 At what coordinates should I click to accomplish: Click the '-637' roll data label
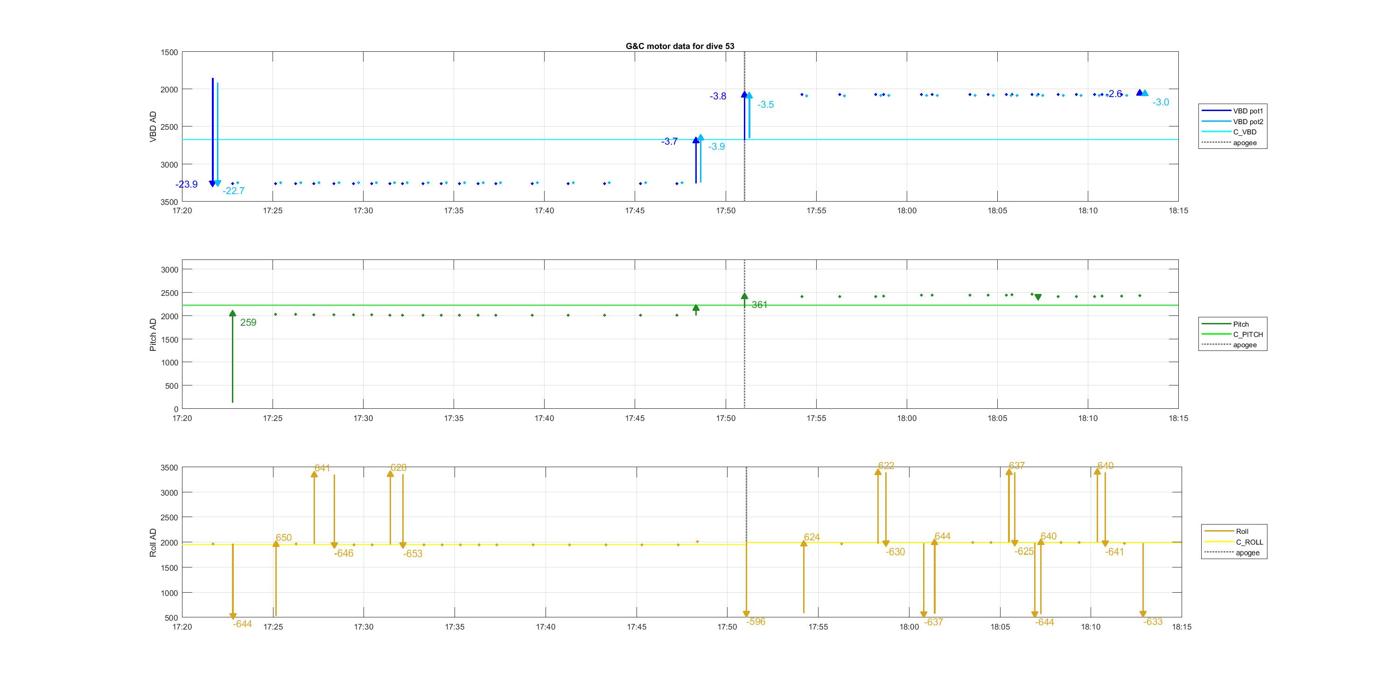[x=934, y=621]
